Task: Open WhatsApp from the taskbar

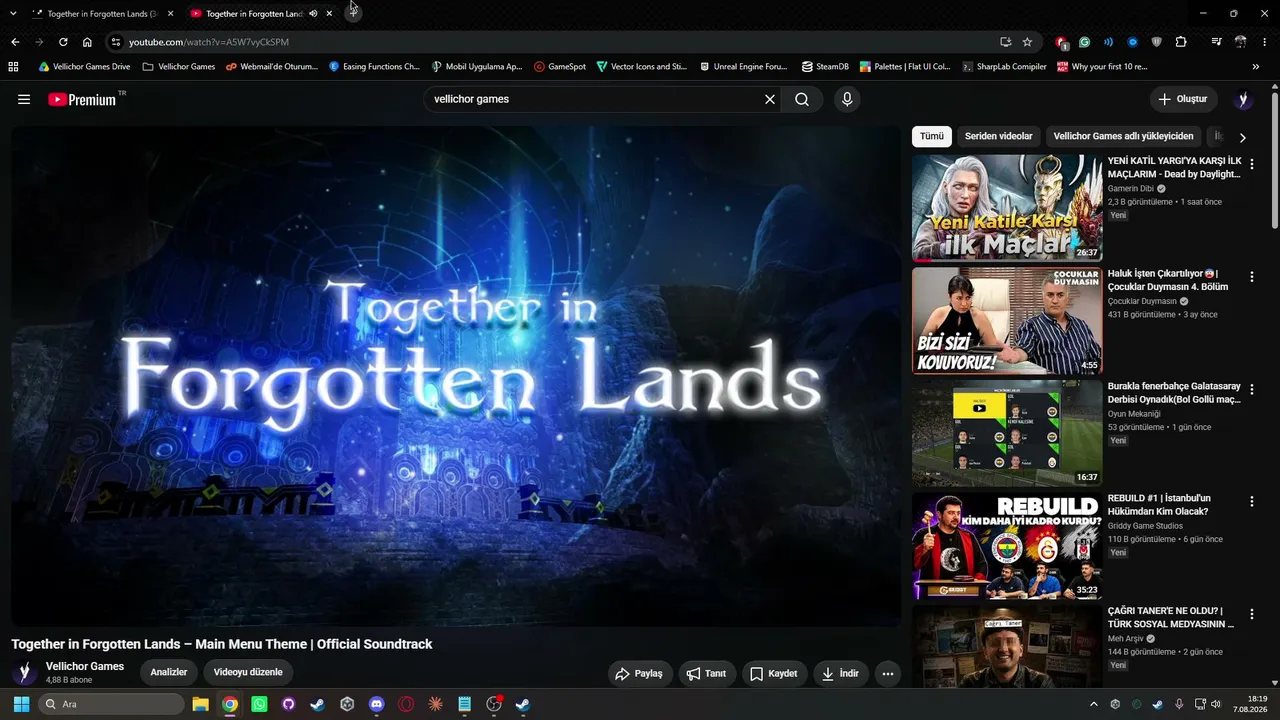Action: (259, 704)
